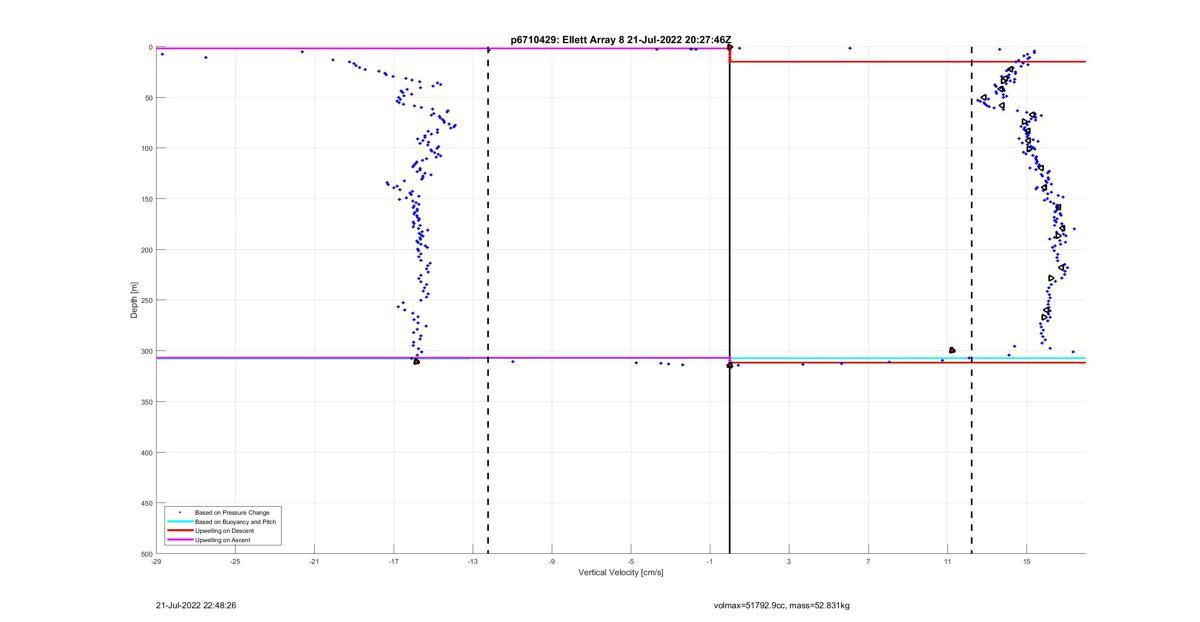The image size is (1200, 622).
Task: Click the y-axis tick label '250'
Action: (146, 300)
